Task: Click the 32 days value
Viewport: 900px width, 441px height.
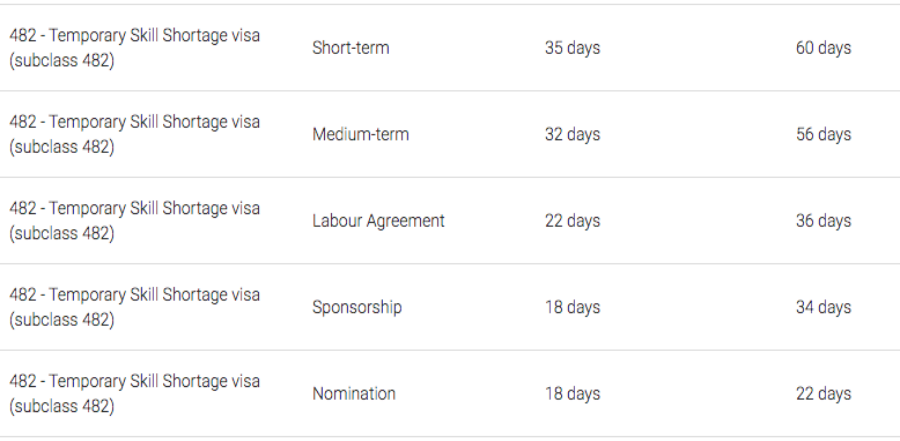Action: 572,134
